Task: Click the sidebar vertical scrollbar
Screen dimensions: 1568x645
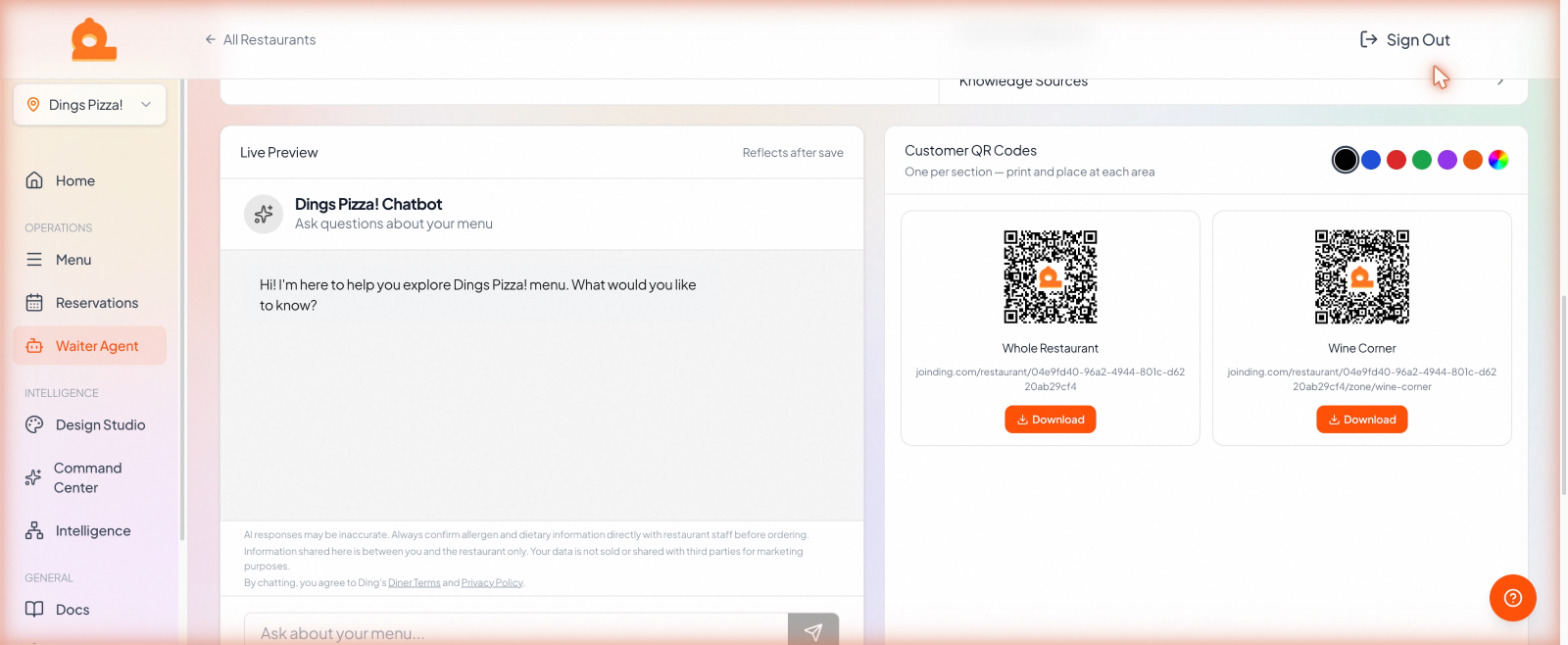Action: [x=182, y=309]
